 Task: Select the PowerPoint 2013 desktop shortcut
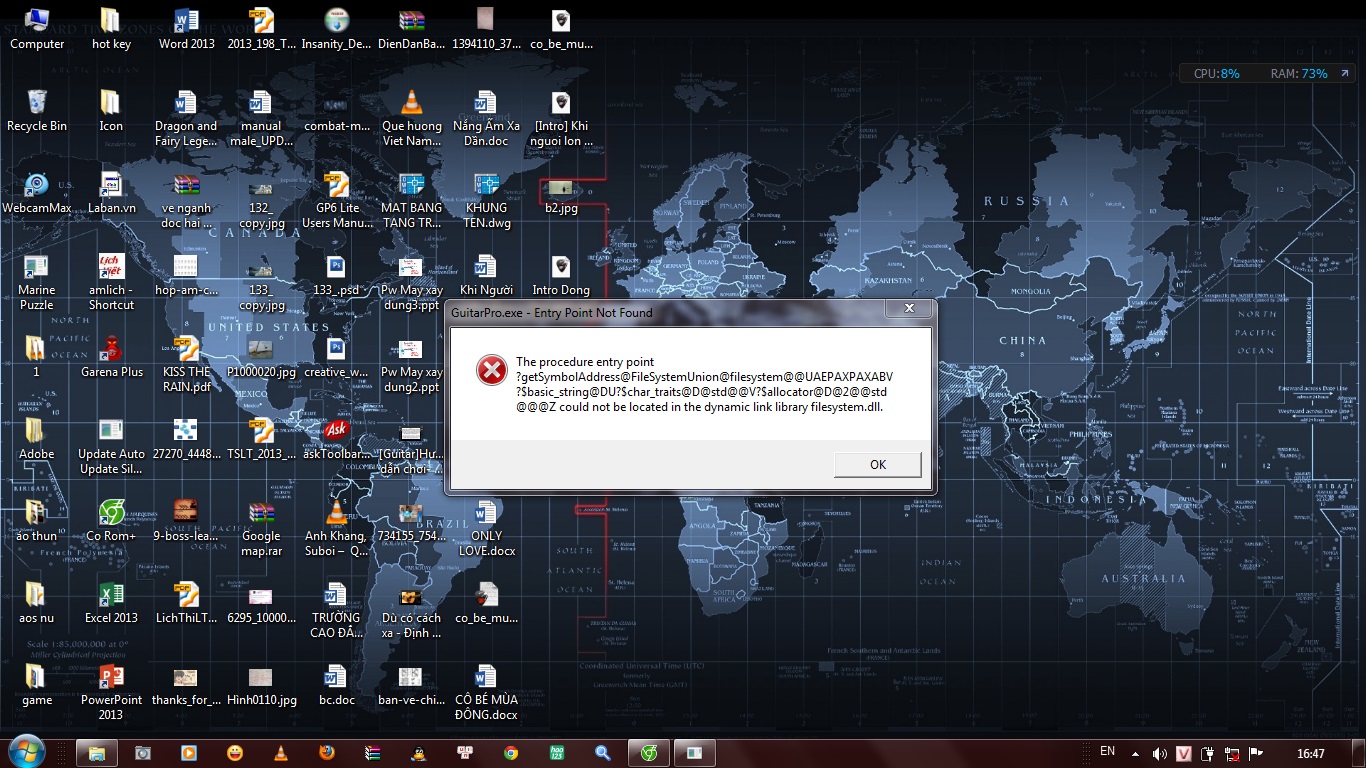tap(111, 684)
